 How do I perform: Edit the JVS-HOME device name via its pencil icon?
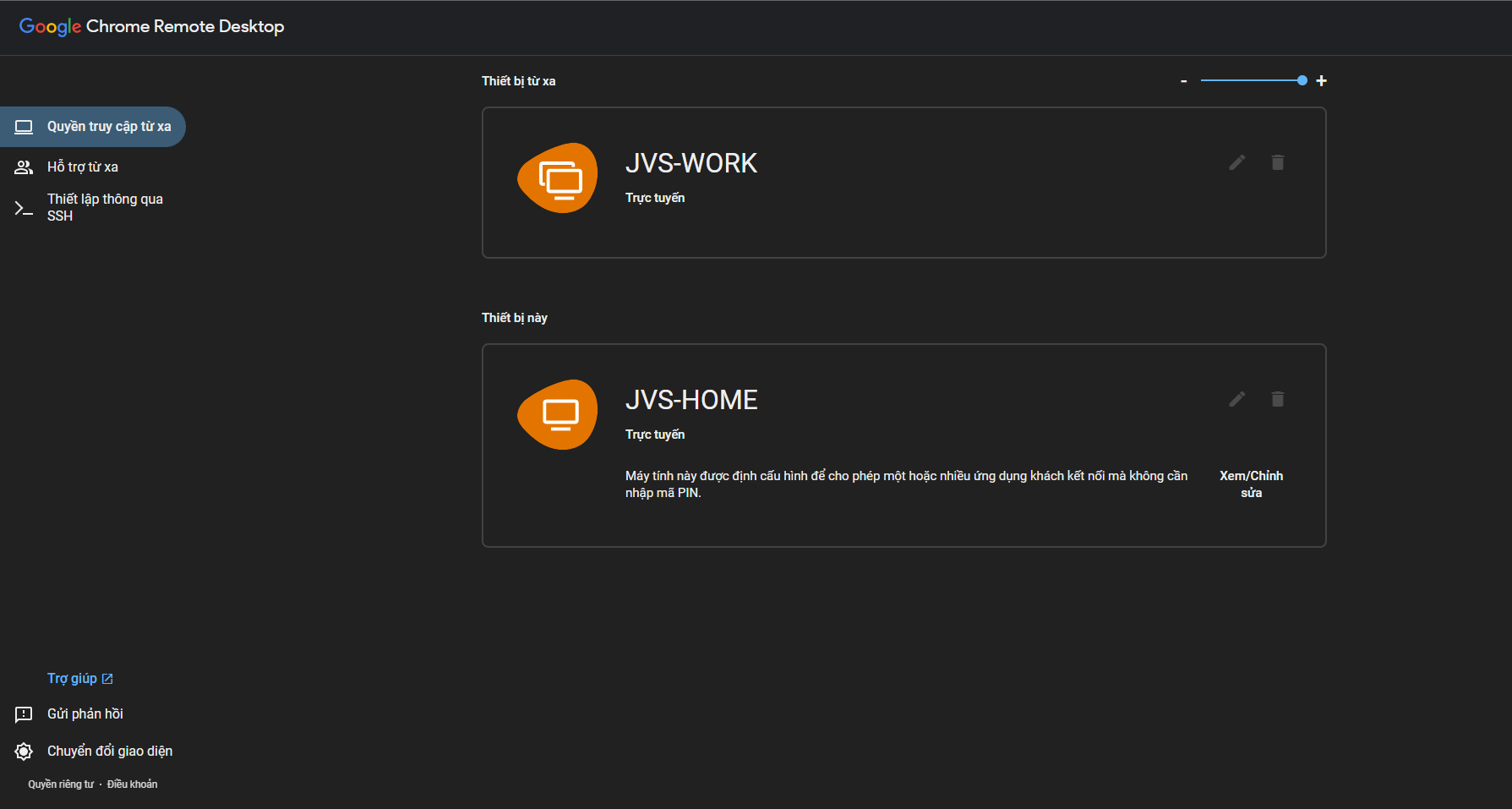click(1237, 399)
